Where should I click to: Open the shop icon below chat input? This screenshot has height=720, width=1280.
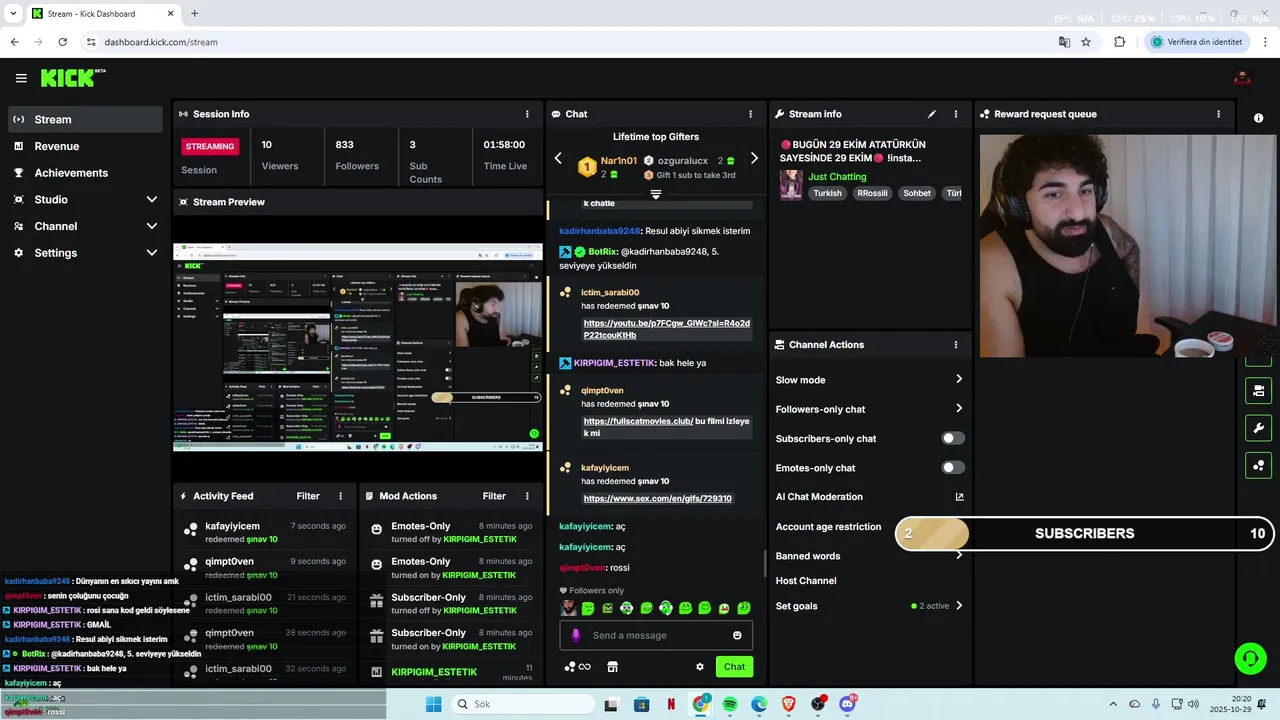(x=612, y=667)
